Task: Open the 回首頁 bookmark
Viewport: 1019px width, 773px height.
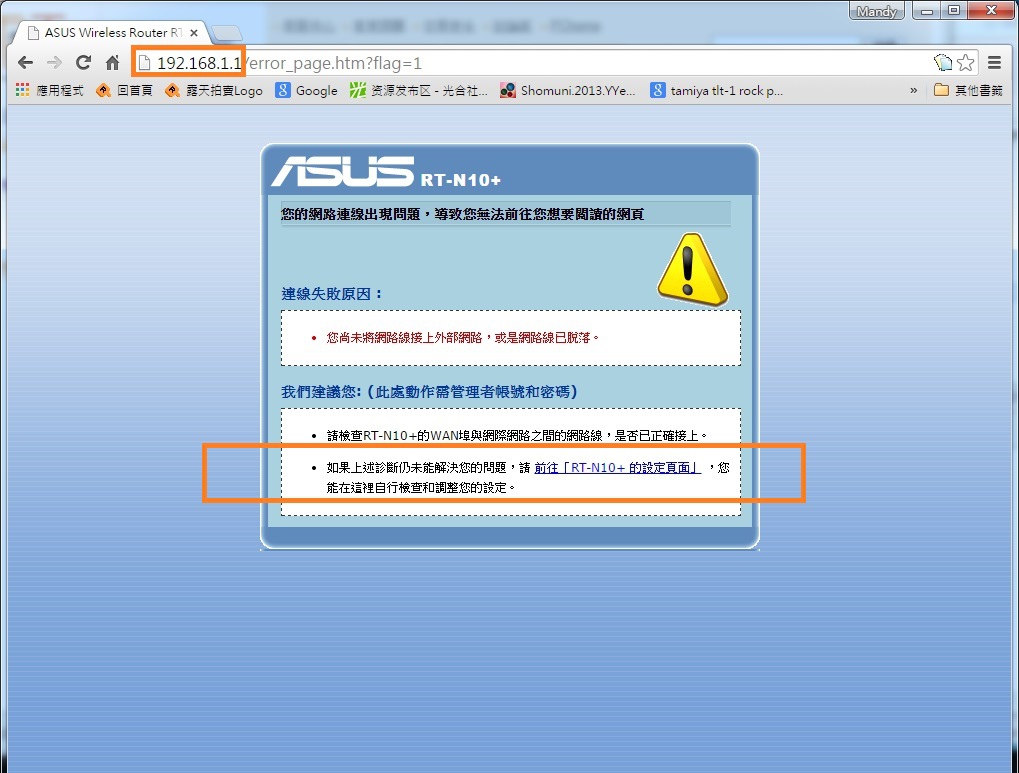Action: 124,90
